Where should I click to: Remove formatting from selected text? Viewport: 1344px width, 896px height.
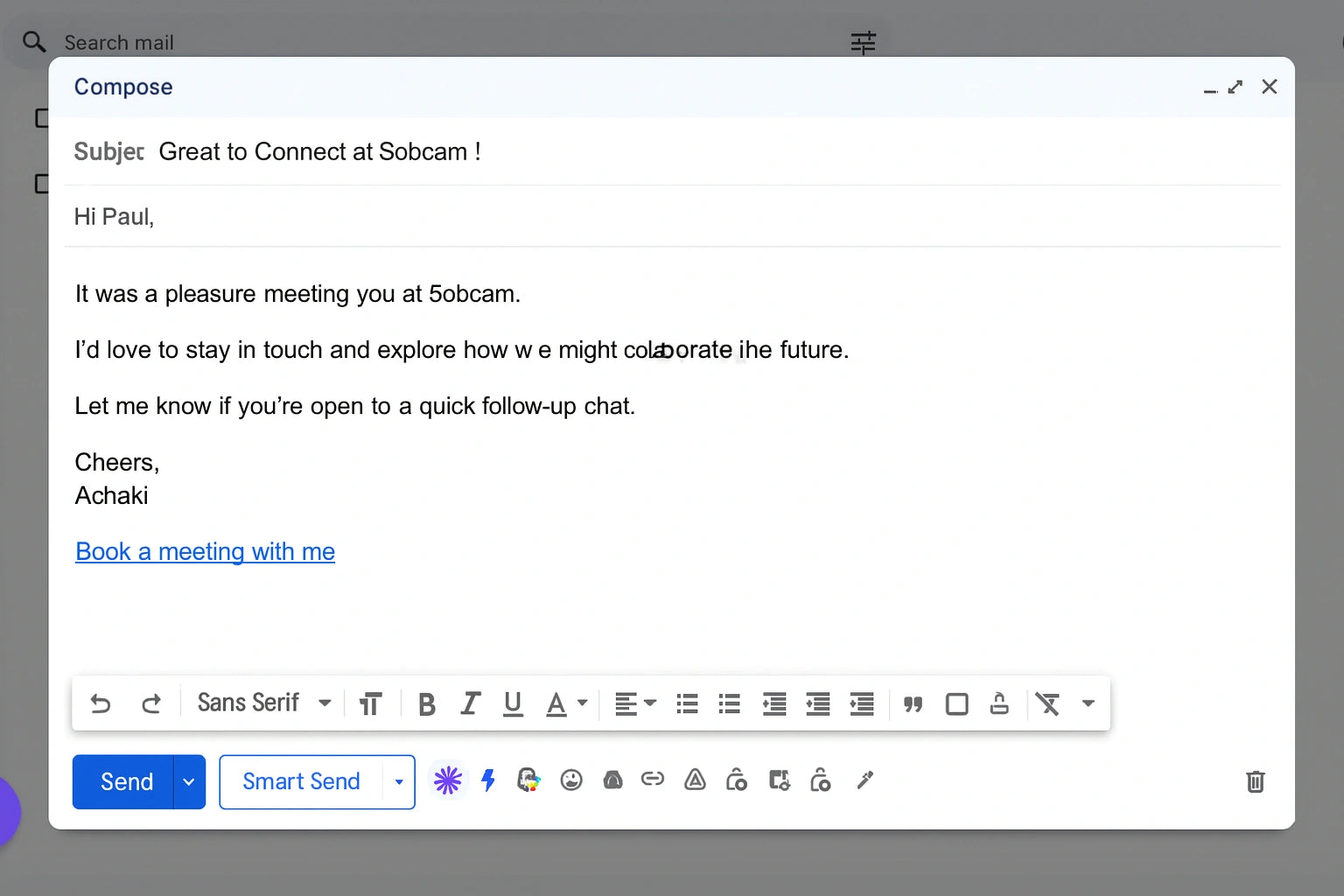coord(1047,704)
